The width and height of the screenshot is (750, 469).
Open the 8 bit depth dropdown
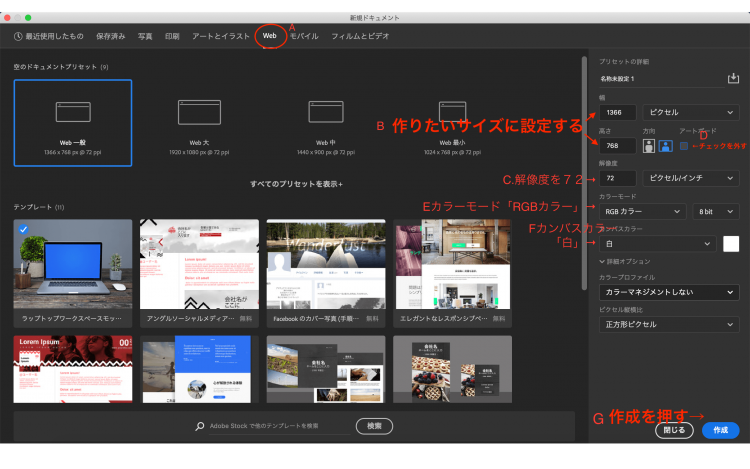[x=716, y=211]
